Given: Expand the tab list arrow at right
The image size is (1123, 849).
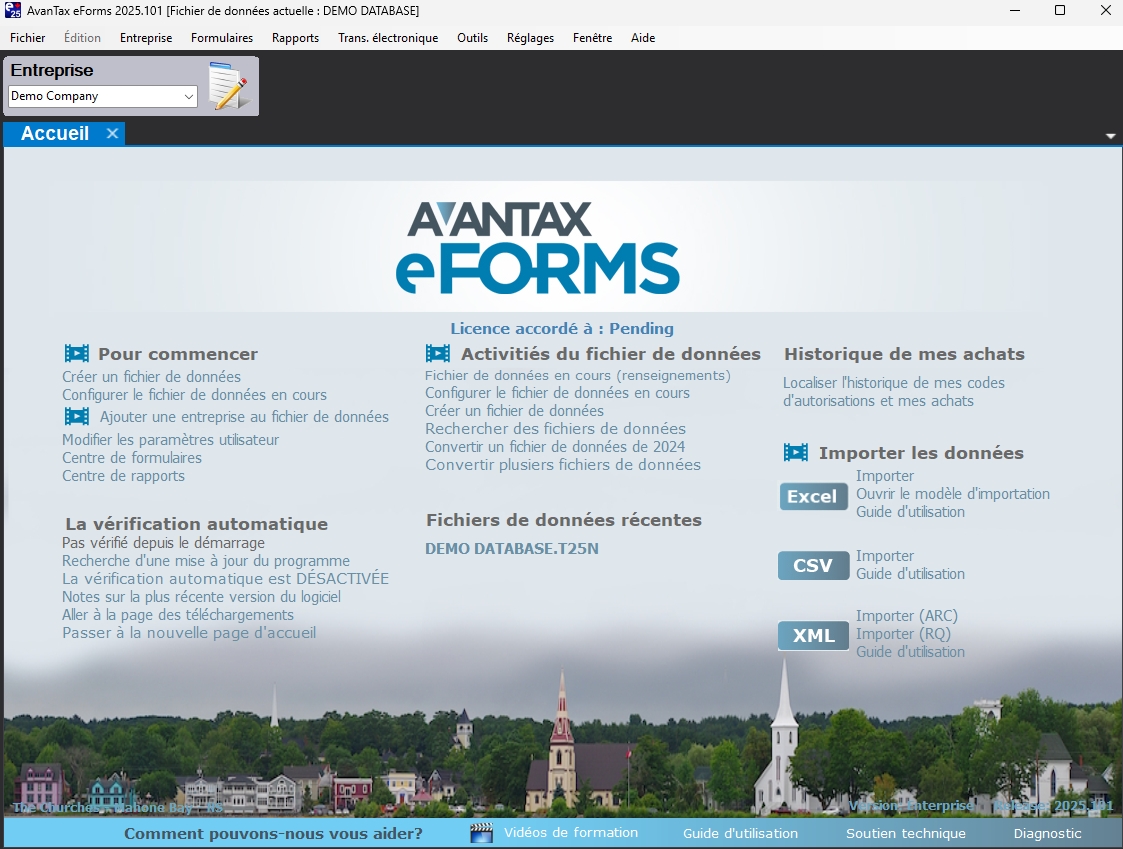Looking at the screenshot, I should tap(1111, 135).
